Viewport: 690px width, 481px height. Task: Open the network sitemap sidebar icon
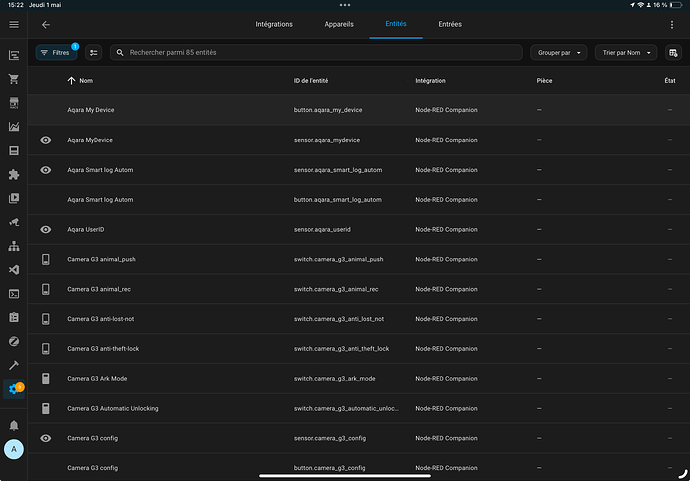[14, 246]
